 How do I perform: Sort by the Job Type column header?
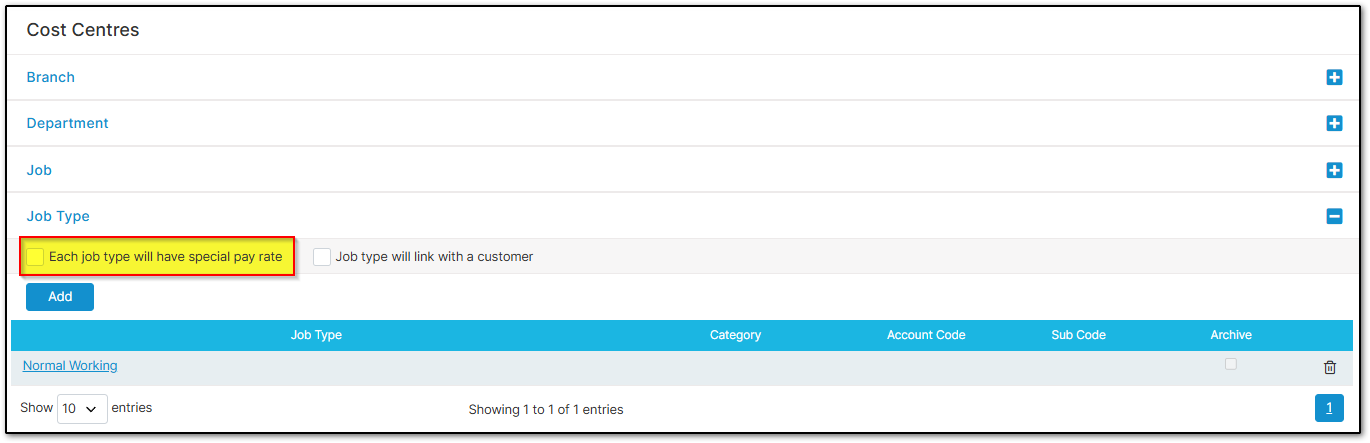316,335
